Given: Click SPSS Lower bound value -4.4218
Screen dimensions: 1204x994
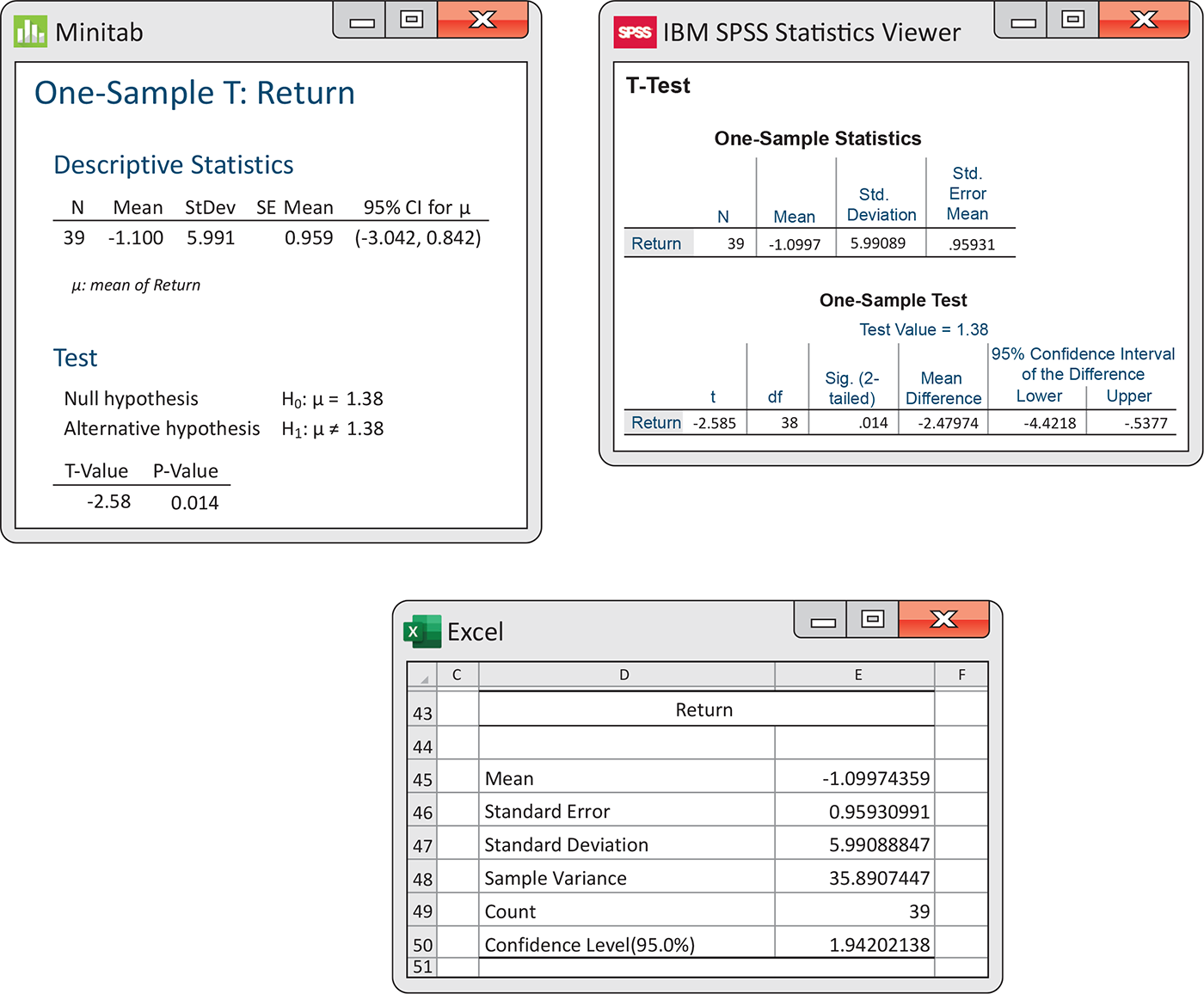Looking at the screenshot, I should (1049, 423).
